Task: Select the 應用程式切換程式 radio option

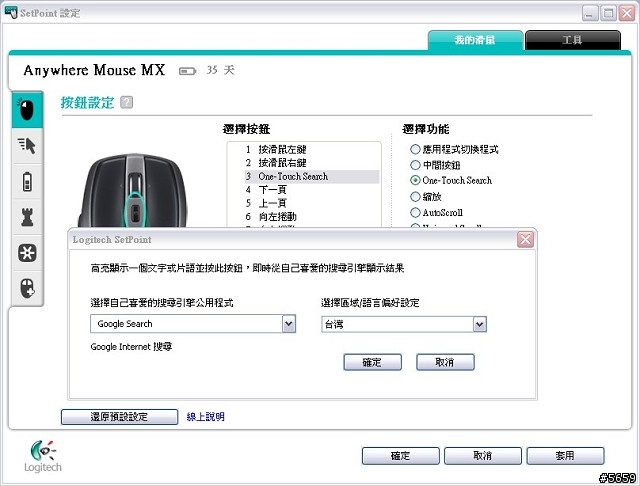Action: [x=415, y=149]
